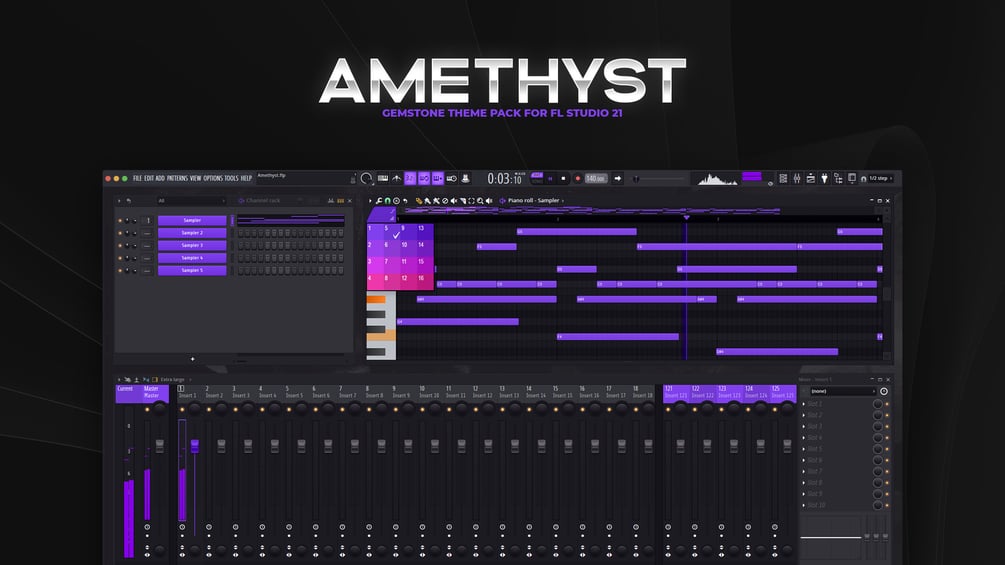
Task: Open the PATTERNS menu
Action: [178, 179]
